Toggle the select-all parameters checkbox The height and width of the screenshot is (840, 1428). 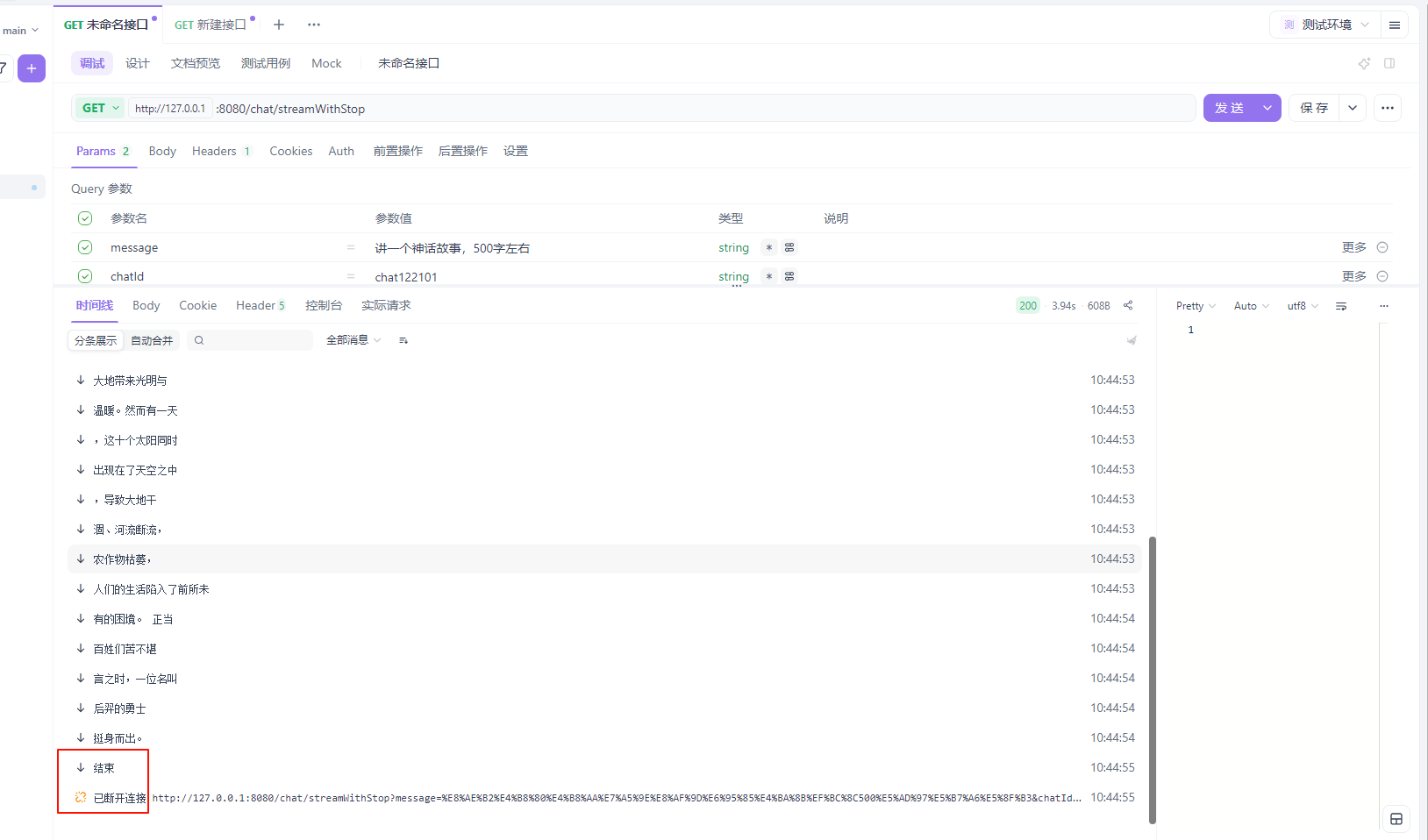click(85, 218)
